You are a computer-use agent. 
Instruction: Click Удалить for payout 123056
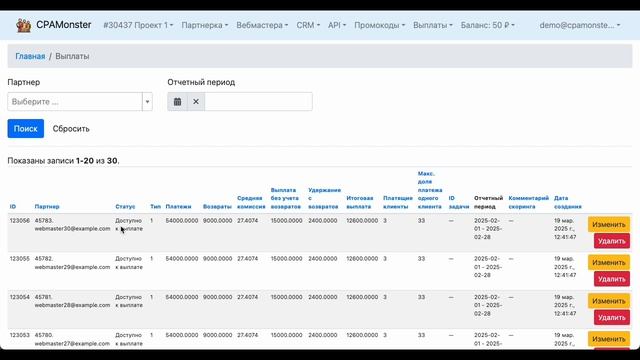click(x=611, y=241)
